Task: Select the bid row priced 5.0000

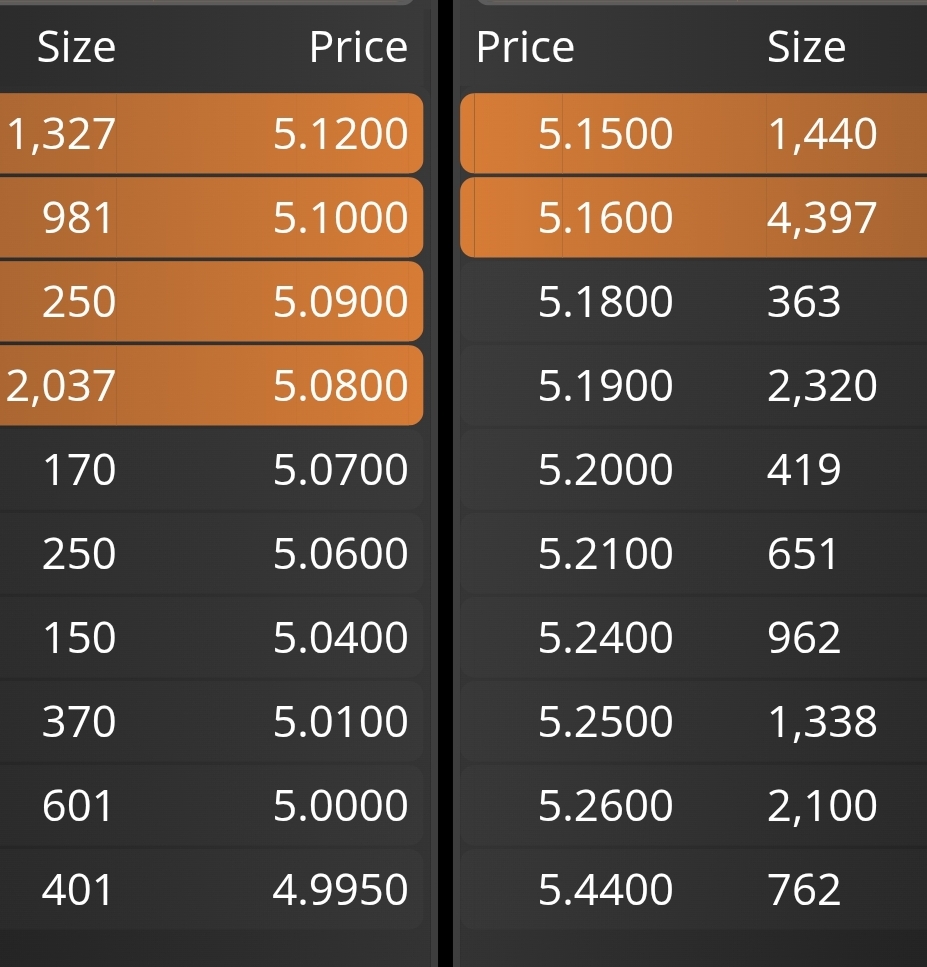Action: coord(212,805)
